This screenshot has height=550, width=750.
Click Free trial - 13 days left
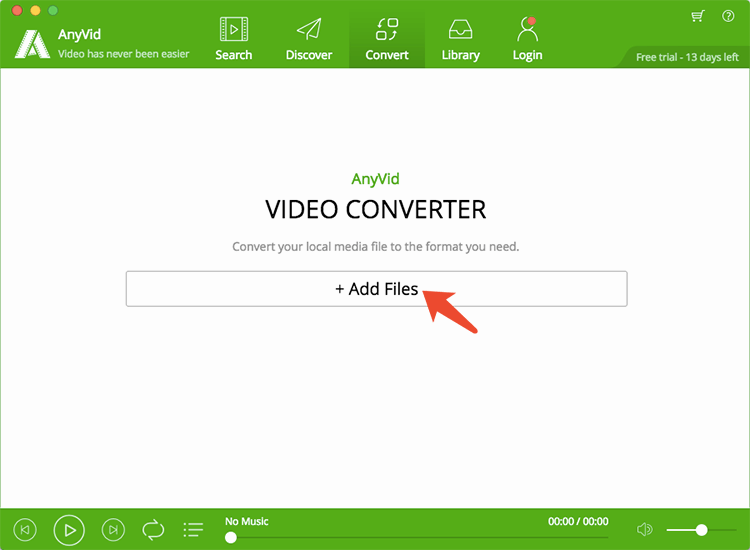pyautogui.click(x=687, y=57)
